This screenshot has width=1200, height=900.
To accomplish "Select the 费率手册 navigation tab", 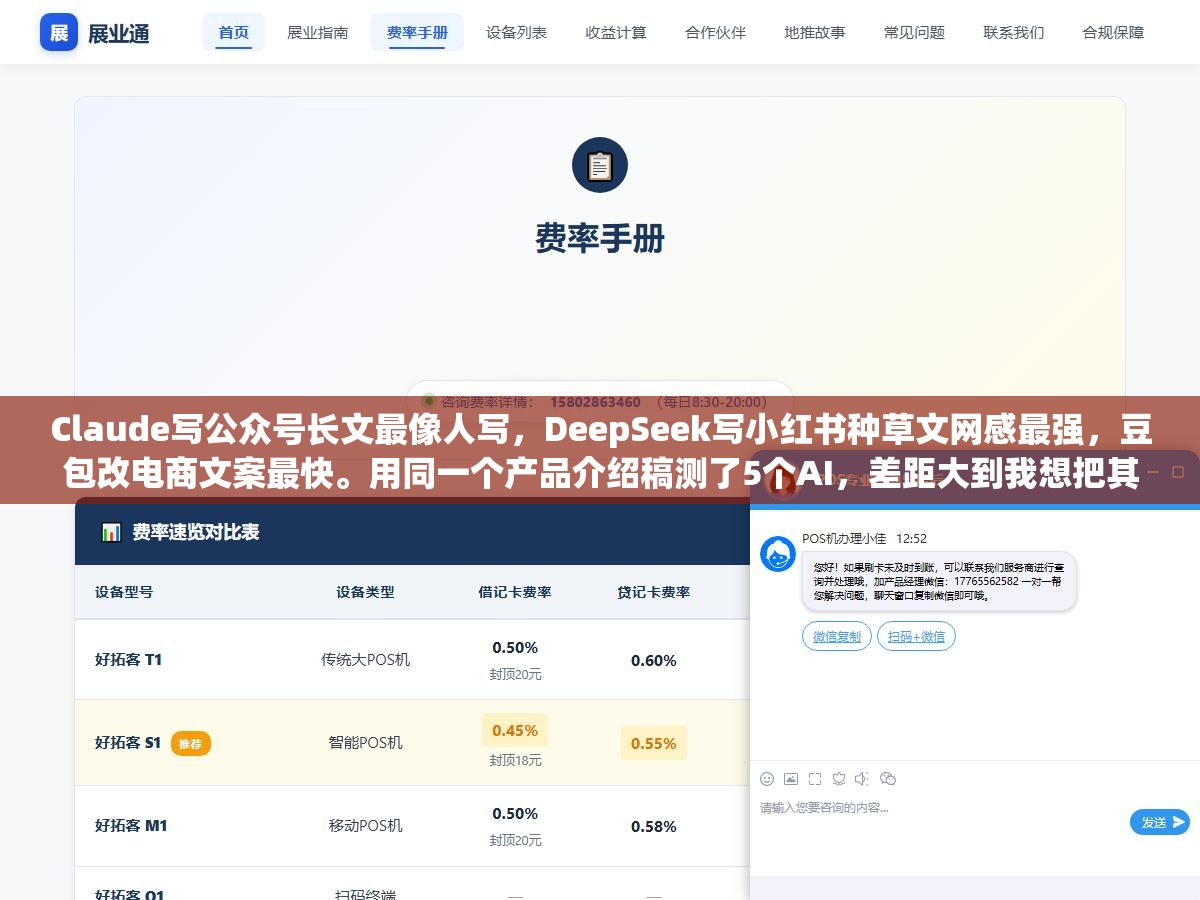I will coord(417,32).
